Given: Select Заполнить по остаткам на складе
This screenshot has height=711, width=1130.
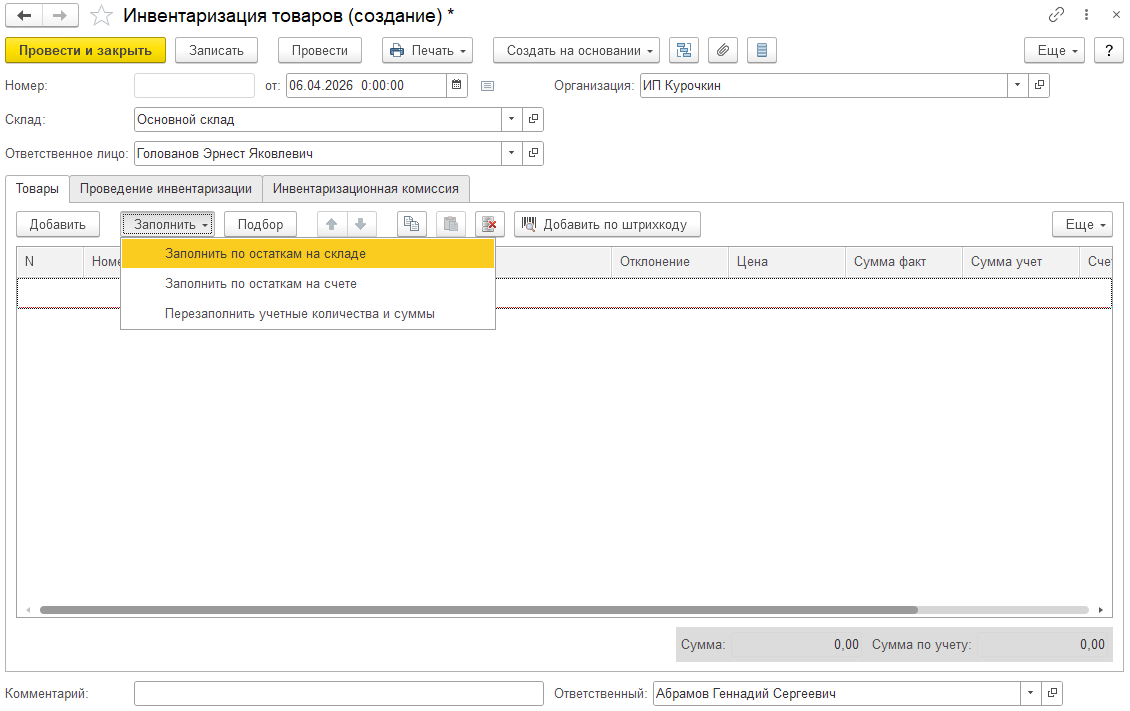Looking at the screenshot, I should [x=265, y=254].
